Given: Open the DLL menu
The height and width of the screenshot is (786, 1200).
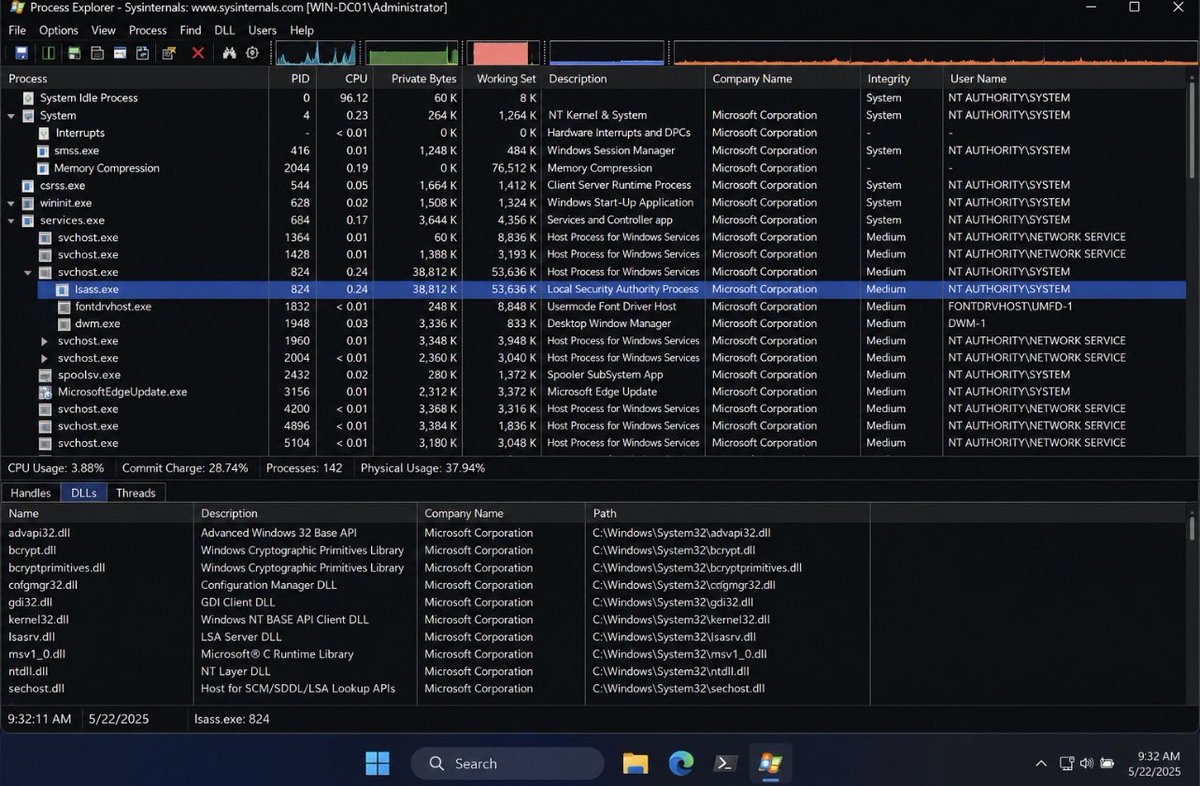Looking at the screenshot, I should 222,30.
